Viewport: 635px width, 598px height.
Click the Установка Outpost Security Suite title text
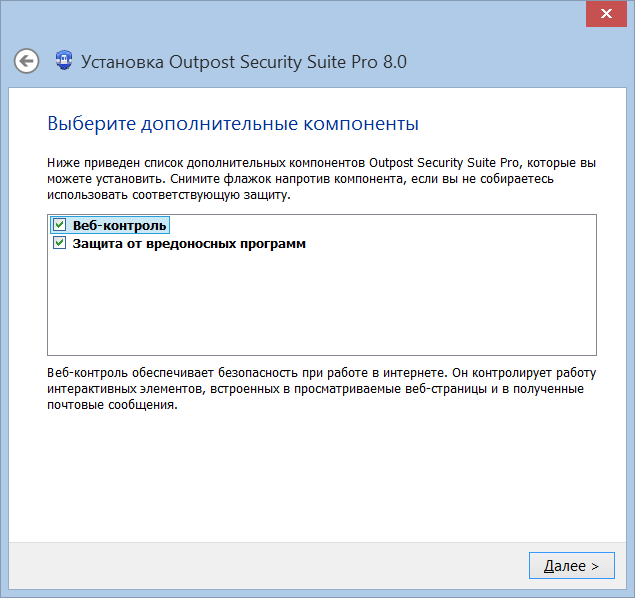243,62
